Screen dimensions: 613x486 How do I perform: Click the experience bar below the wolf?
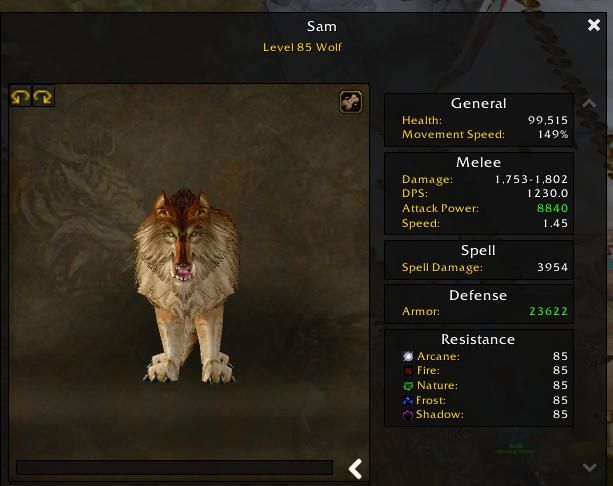[174, 467]
